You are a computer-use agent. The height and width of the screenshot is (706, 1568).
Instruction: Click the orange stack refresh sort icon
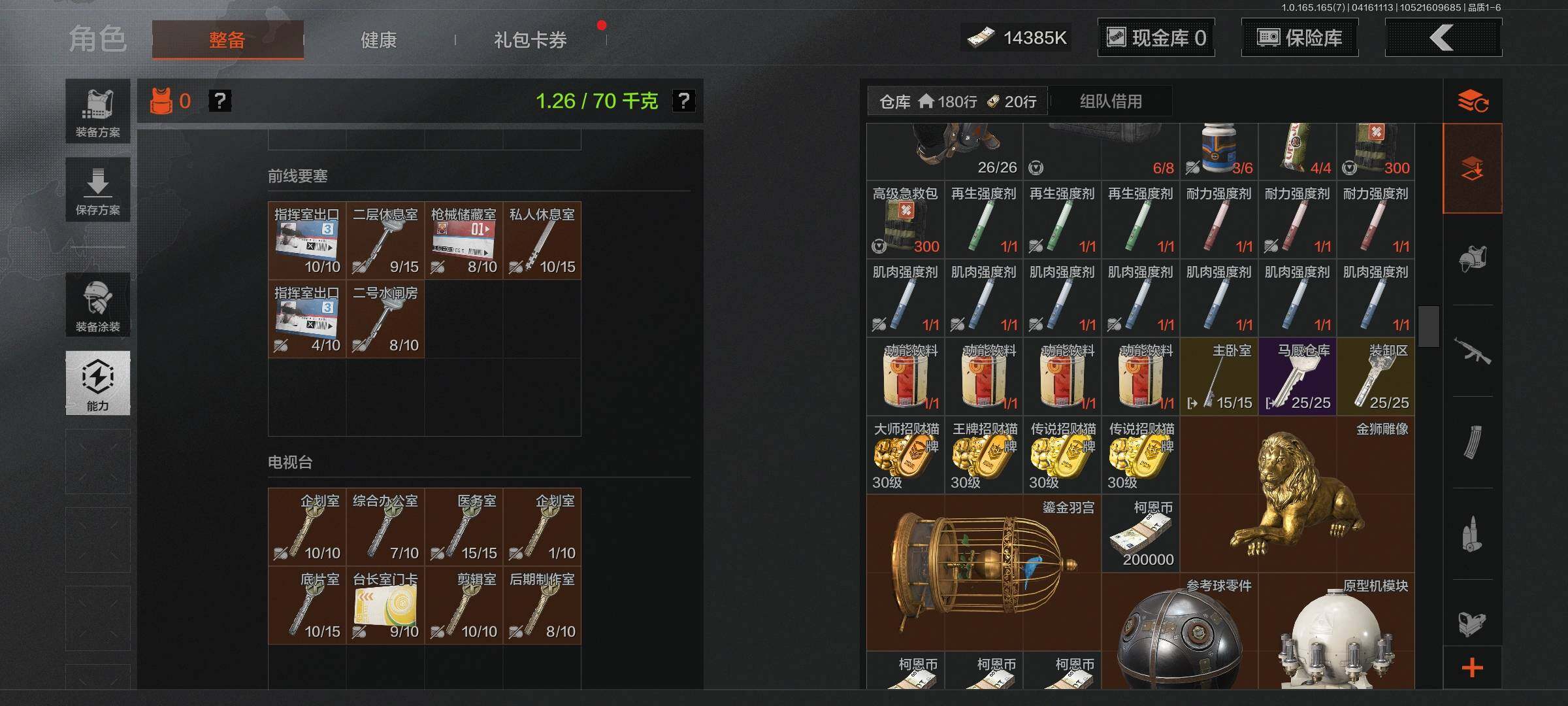[1473, 101]
